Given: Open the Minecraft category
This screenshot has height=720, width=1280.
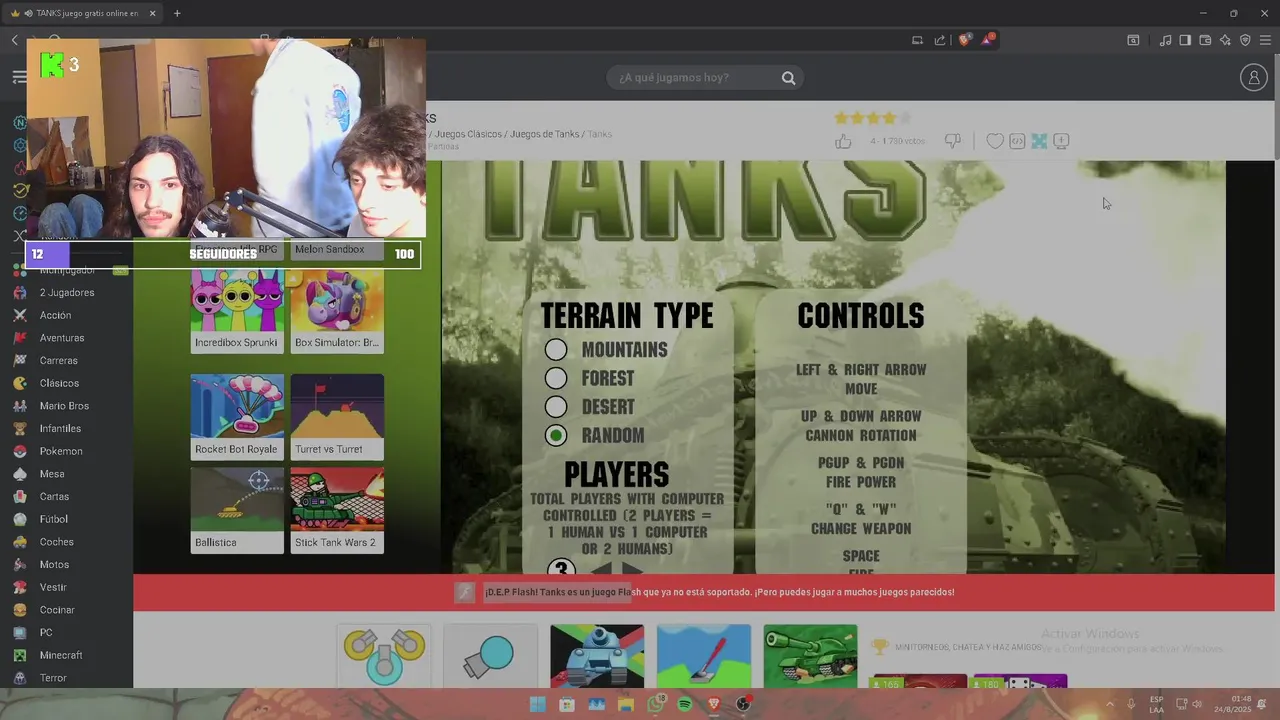Looking at the screenshot, I should [x=61, y=655].
